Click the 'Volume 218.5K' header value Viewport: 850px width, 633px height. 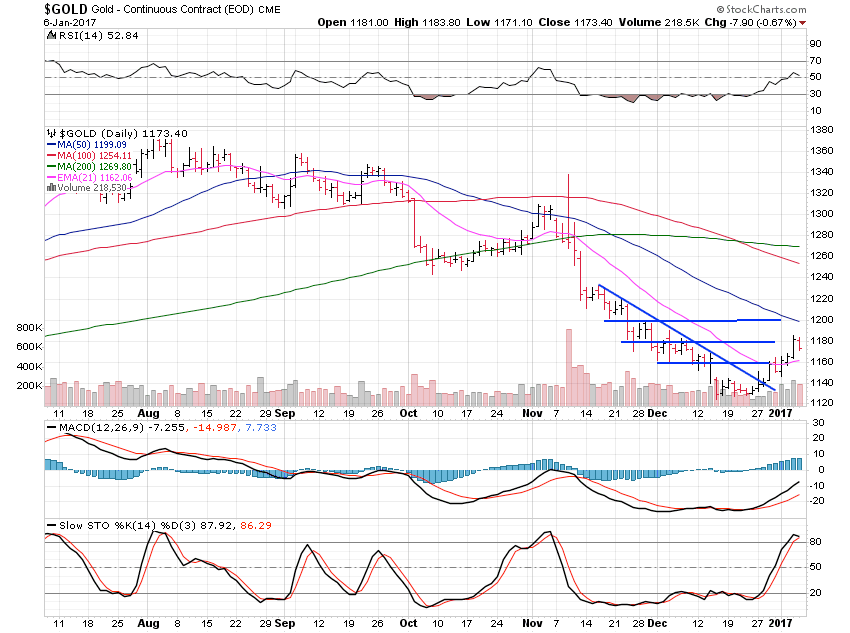coord(659,23)
